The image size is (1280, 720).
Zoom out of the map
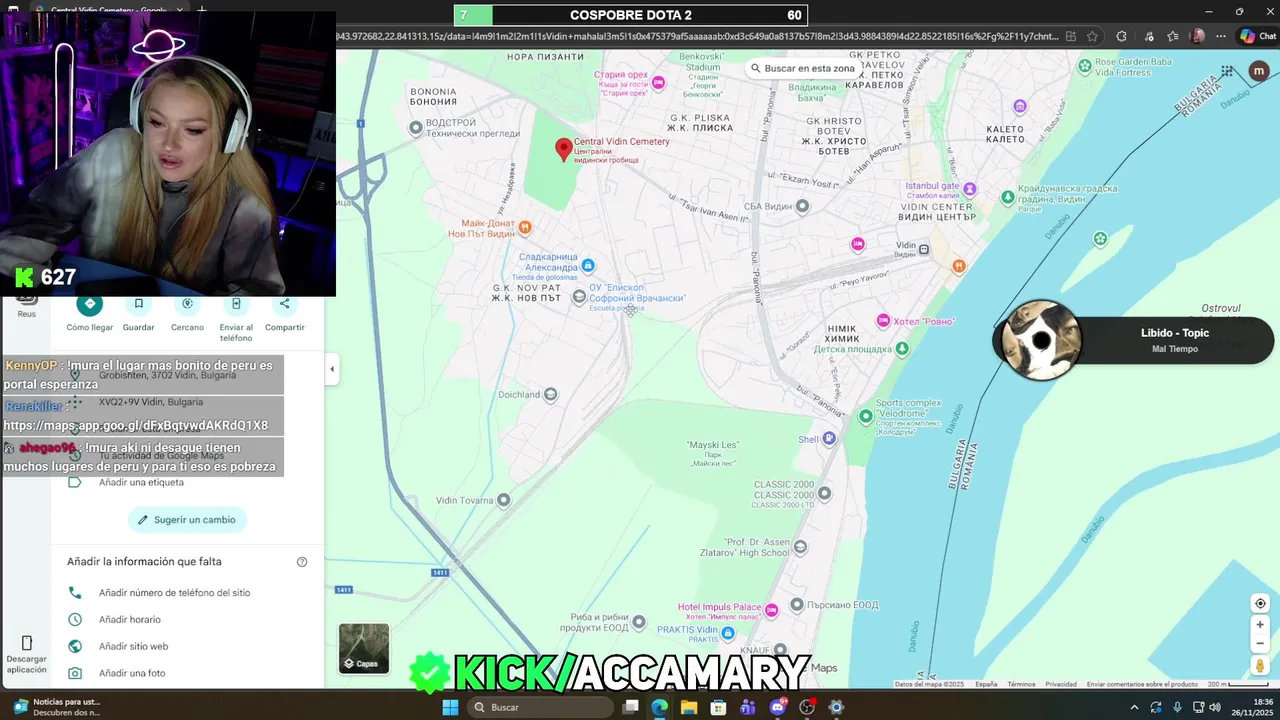click(x=1260, y=643)
